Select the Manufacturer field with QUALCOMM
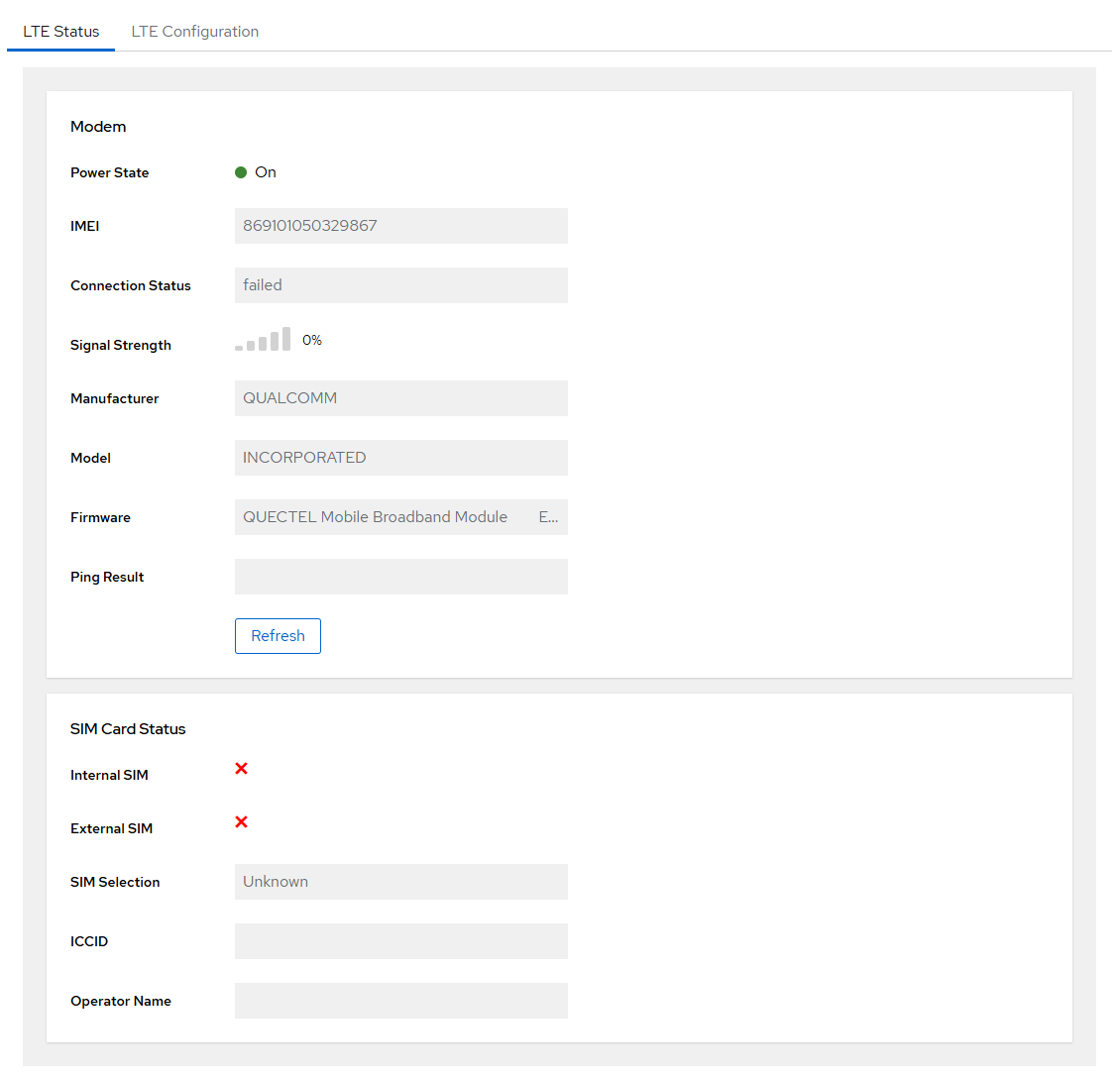The image size is (1120, 1080). point(400,398)
